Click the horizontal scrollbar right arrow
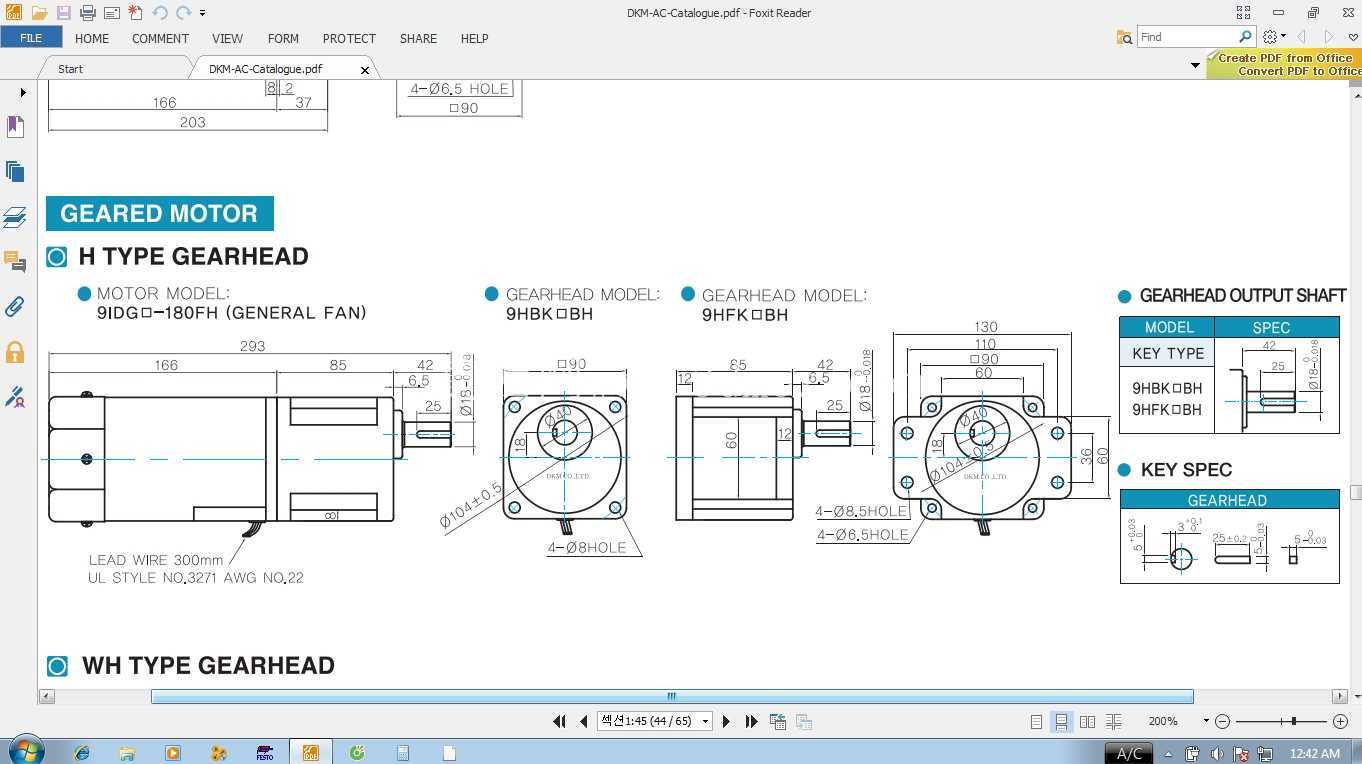1362x764 pixels. pos(1340,696)
